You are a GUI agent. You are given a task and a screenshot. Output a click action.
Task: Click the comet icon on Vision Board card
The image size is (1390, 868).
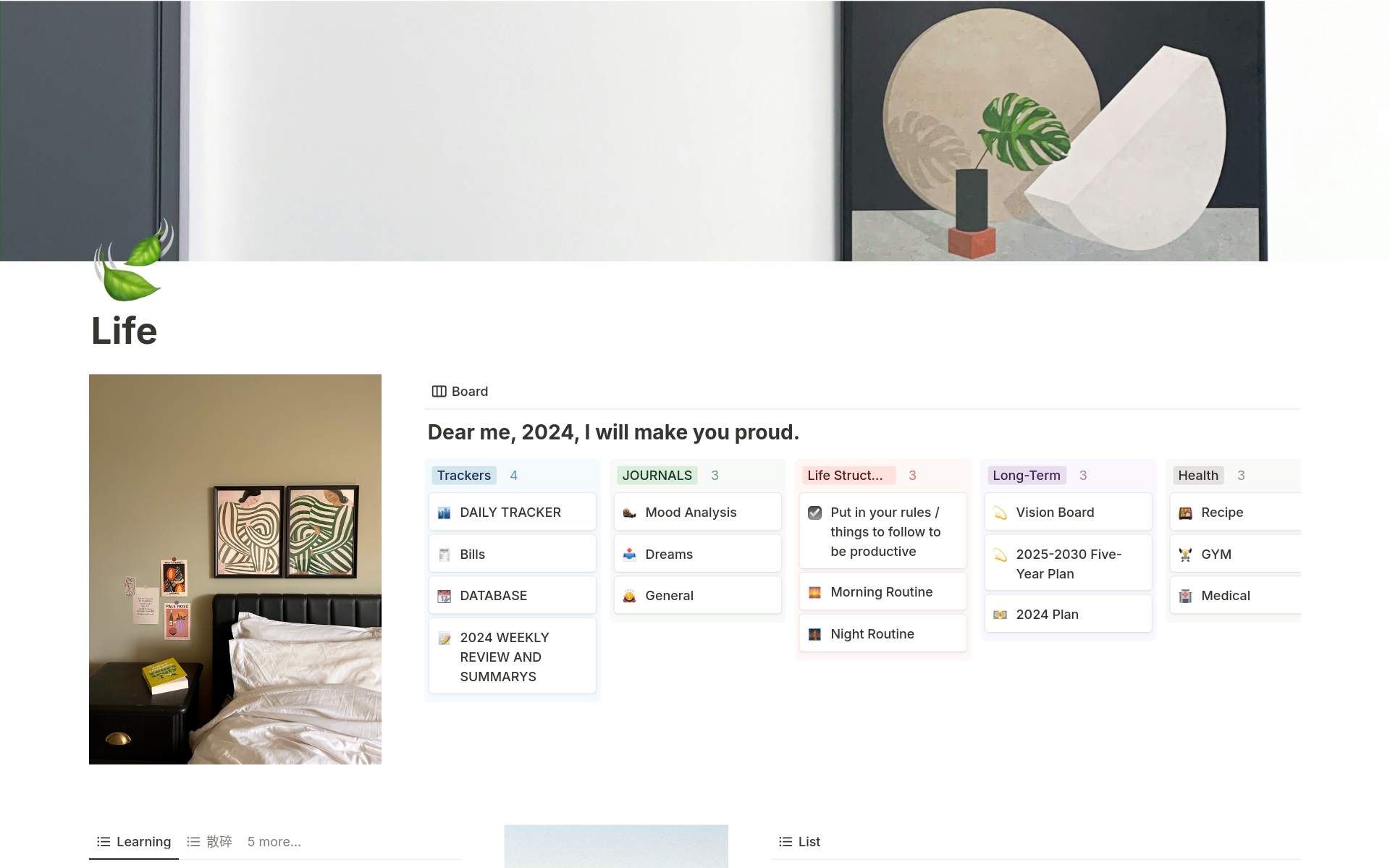click(1001, 512)
